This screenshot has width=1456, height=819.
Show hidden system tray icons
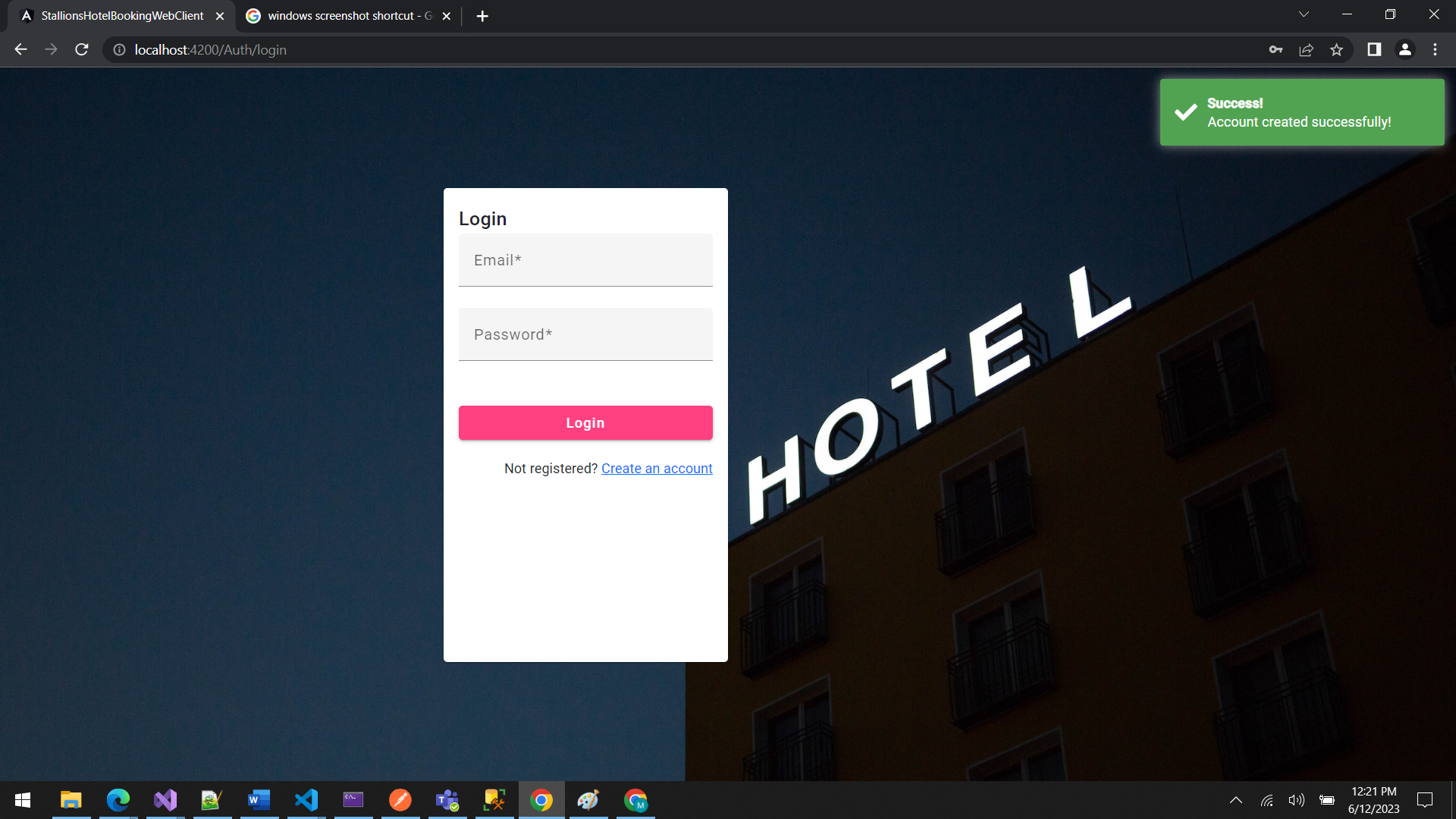coord(1236,800)
